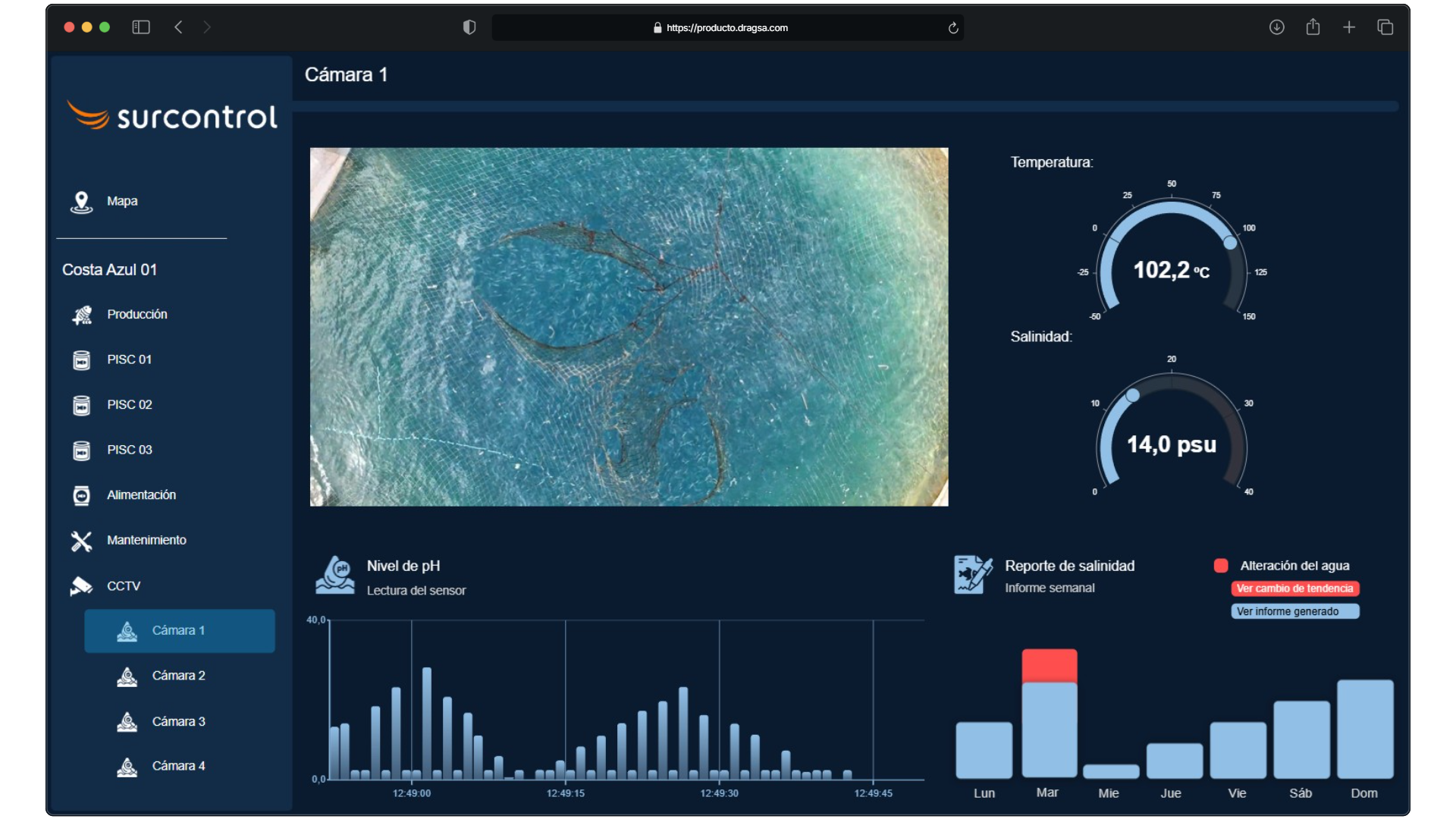Click Ver cambio de tendencia button
The width and height of the screenshot is (1456, 819).
[x=1294, y=588]
